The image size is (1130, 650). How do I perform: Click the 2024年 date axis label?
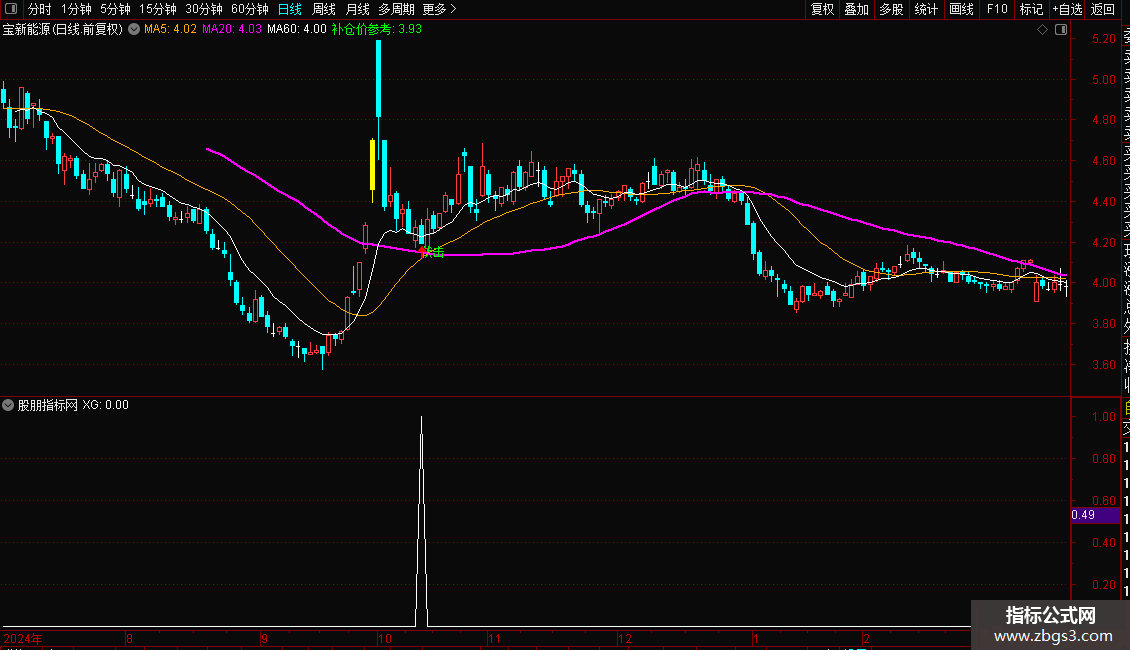pyautogui.click(x=23, y=638)
